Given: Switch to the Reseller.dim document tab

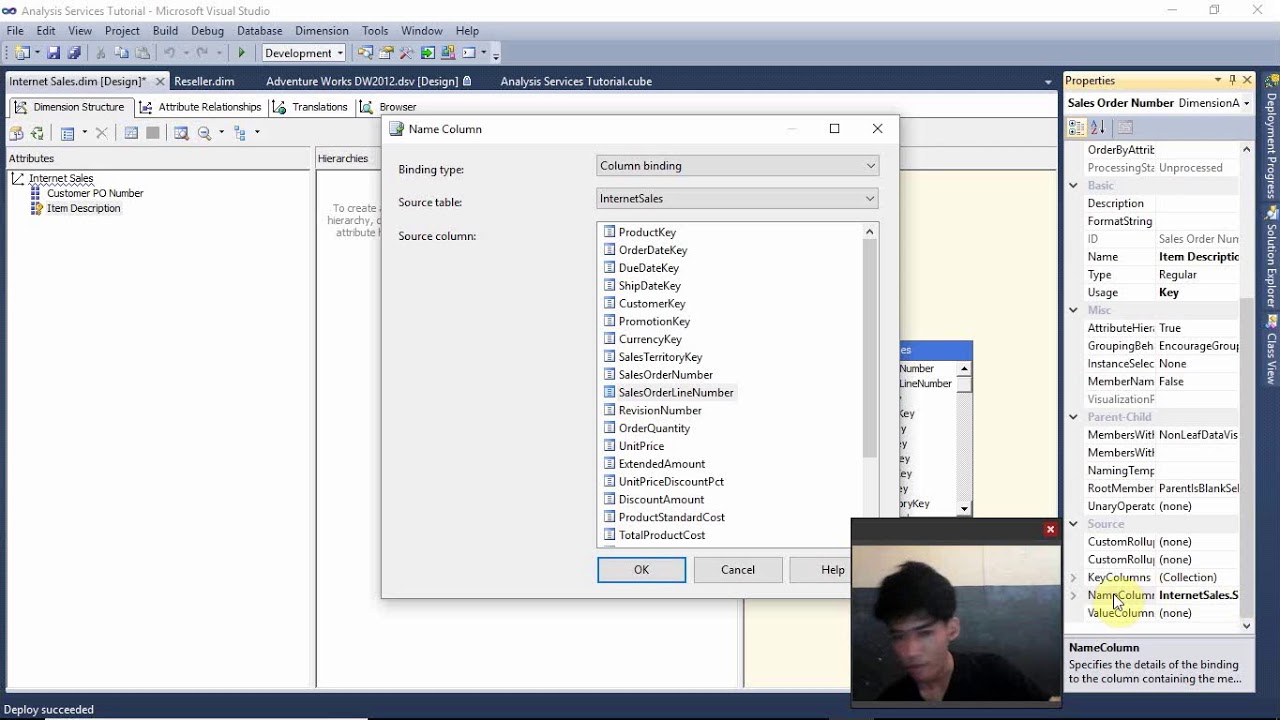Looking at the screenshot, I should point(204,81).
